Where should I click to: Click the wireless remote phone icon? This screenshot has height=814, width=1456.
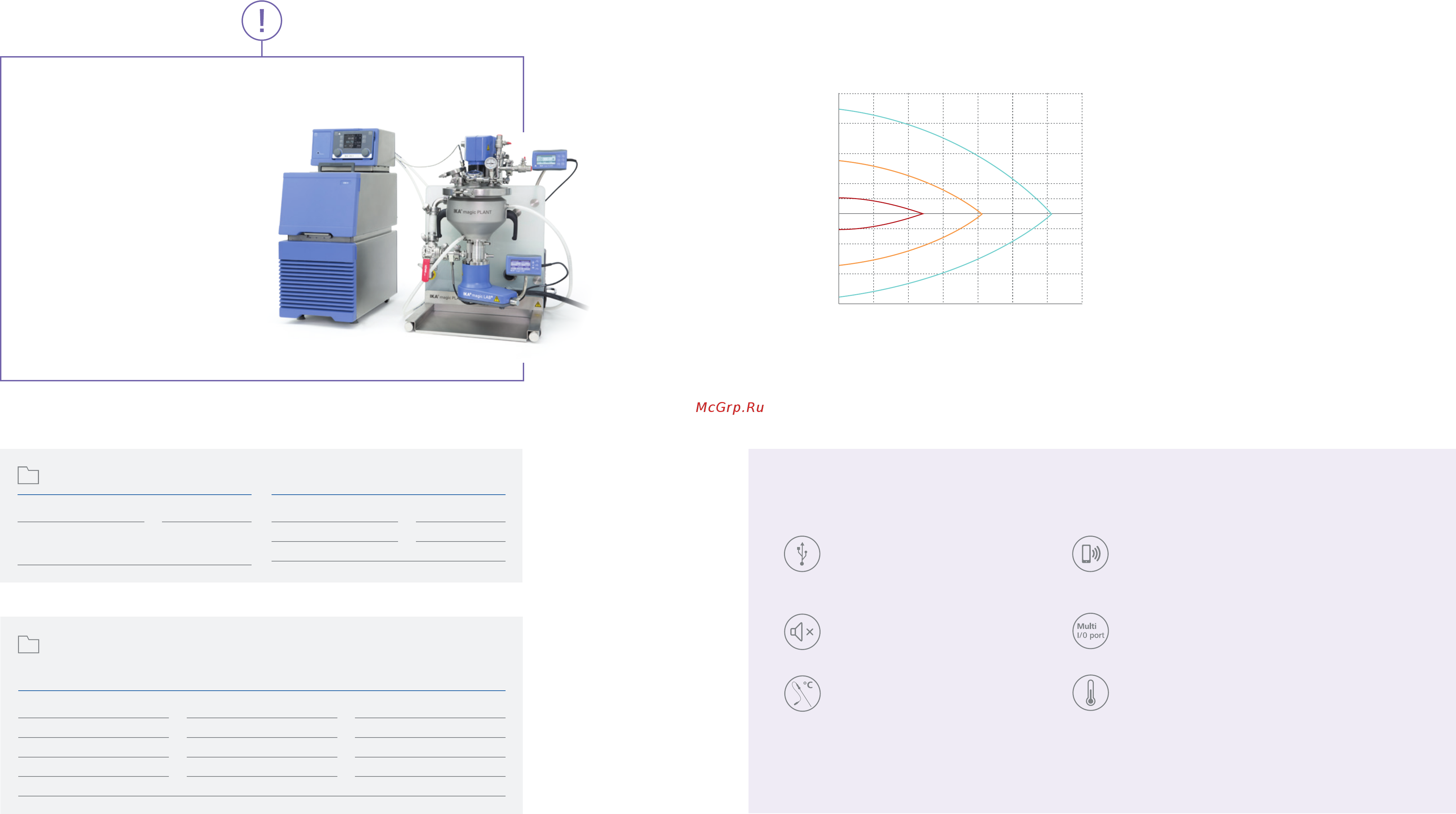[1090, 554]
